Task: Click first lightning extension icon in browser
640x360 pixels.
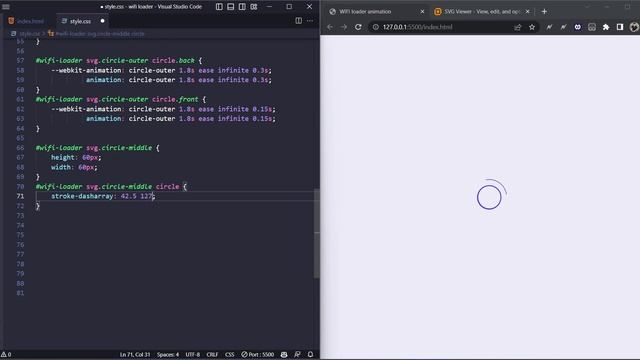Action: (549, 27)
